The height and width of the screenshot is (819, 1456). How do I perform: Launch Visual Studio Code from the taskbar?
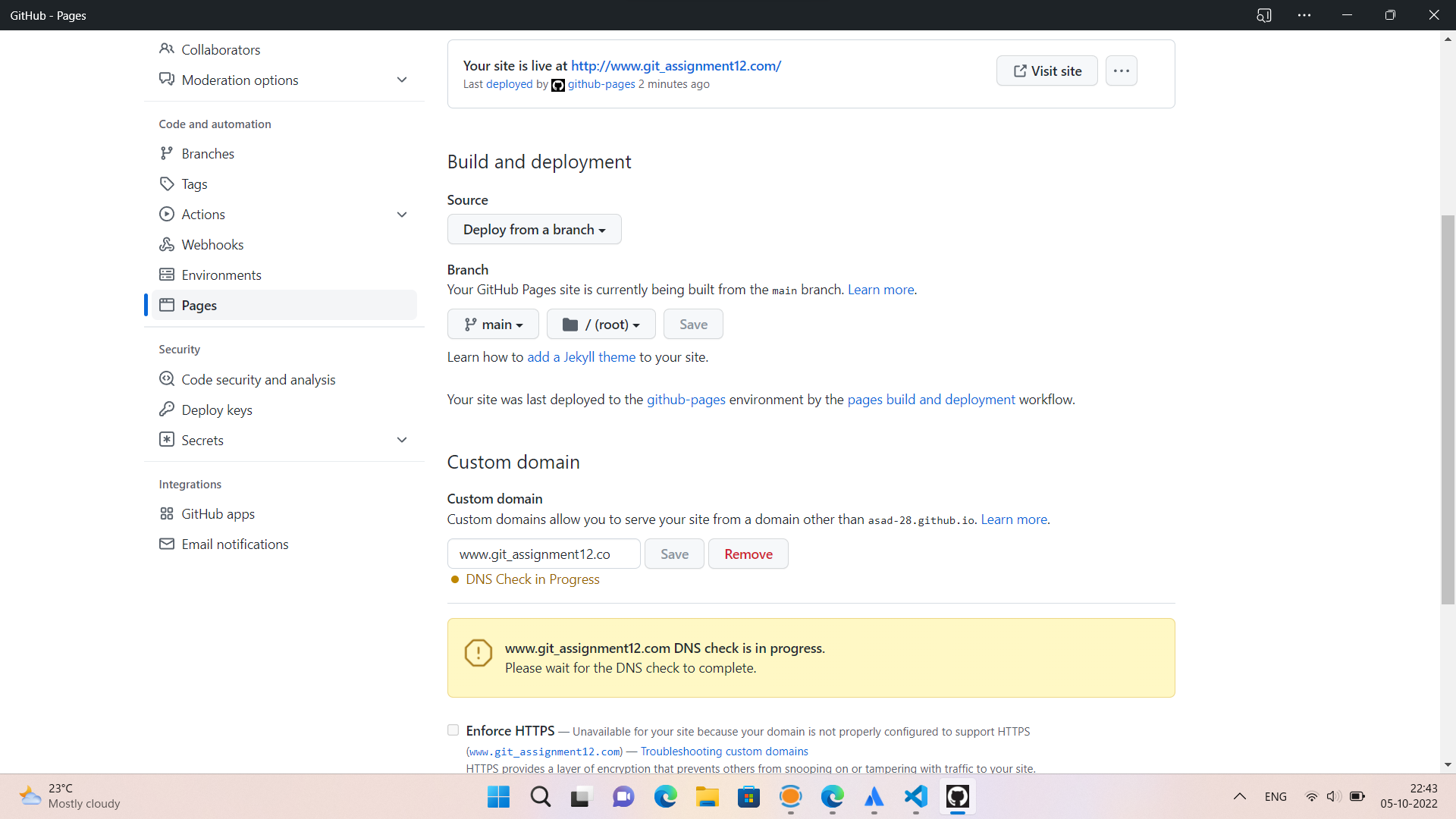coord(915,796)
